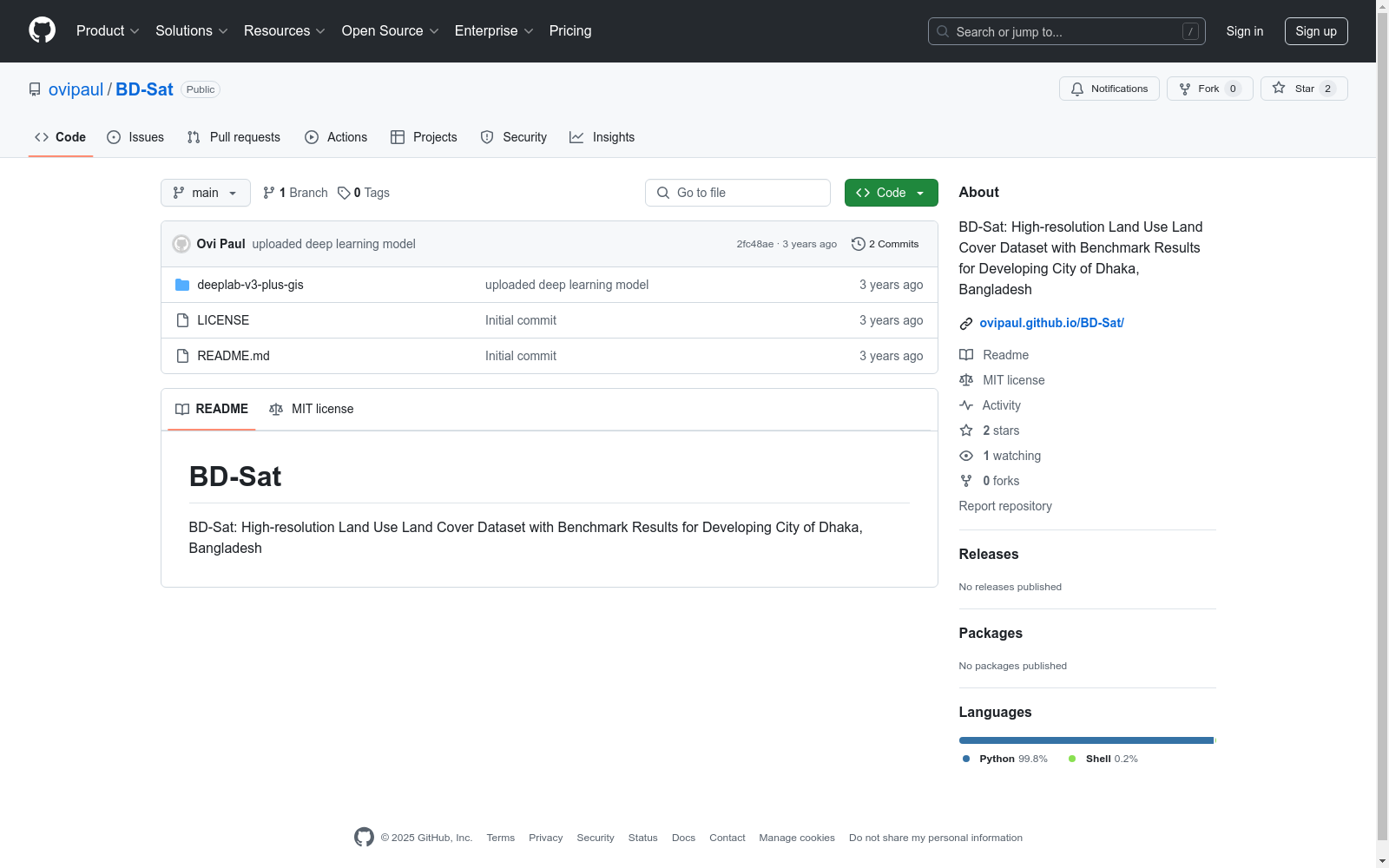Click the GitHub logo in footer
The width and height of the screenshot is (1389, 868).
(x=364, y=837)
